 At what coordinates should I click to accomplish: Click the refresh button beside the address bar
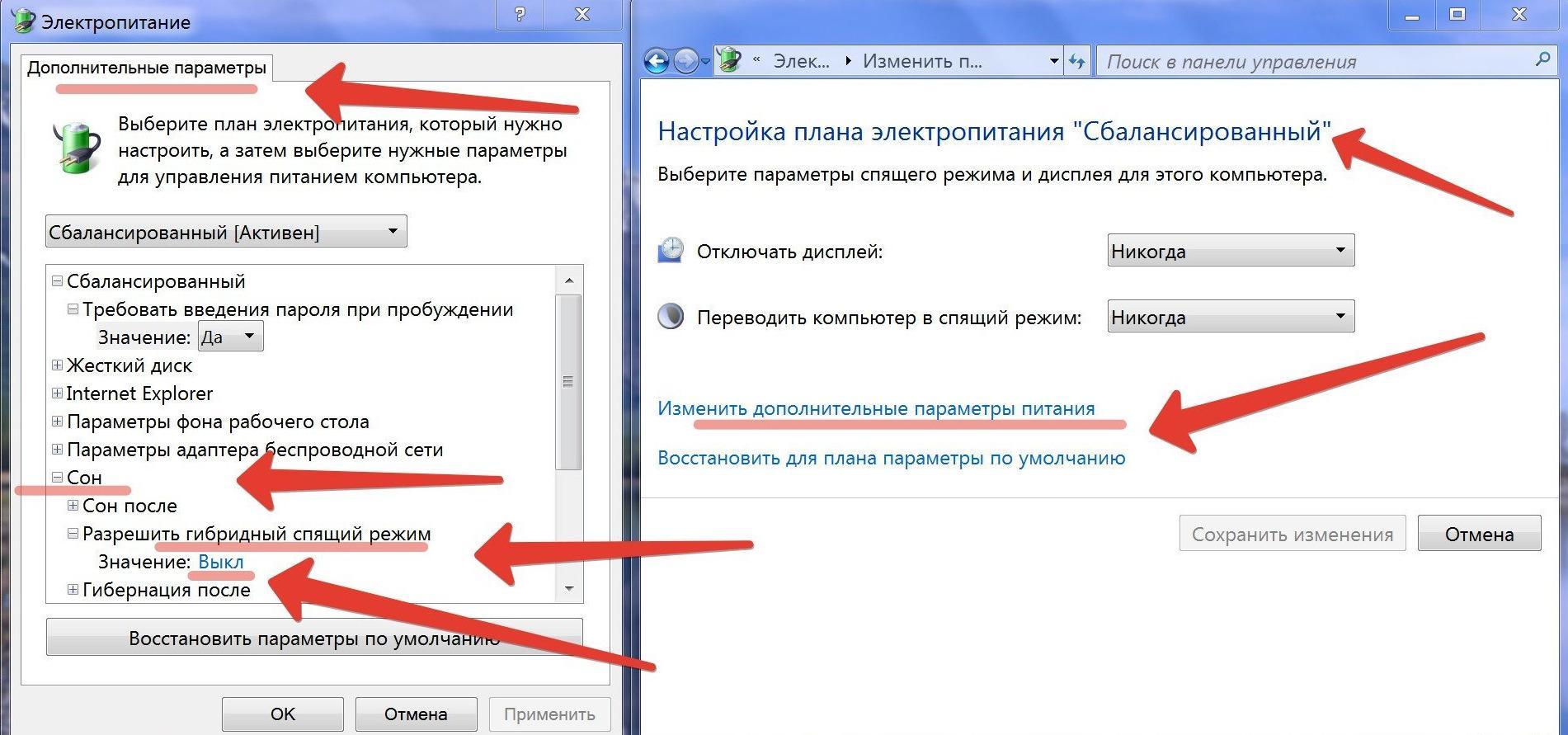[x=1077, y=61]
